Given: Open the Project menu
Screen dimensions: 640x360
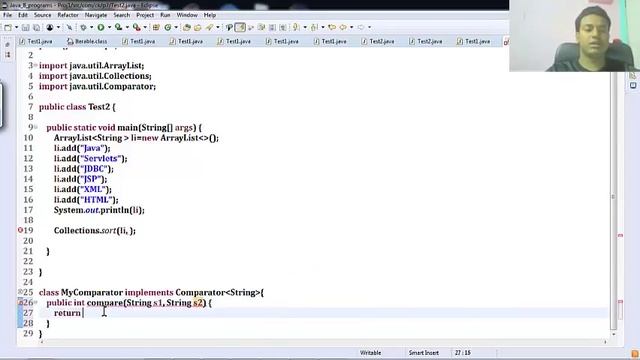Looking at the screenshot, I should click(x=145, y=15).
